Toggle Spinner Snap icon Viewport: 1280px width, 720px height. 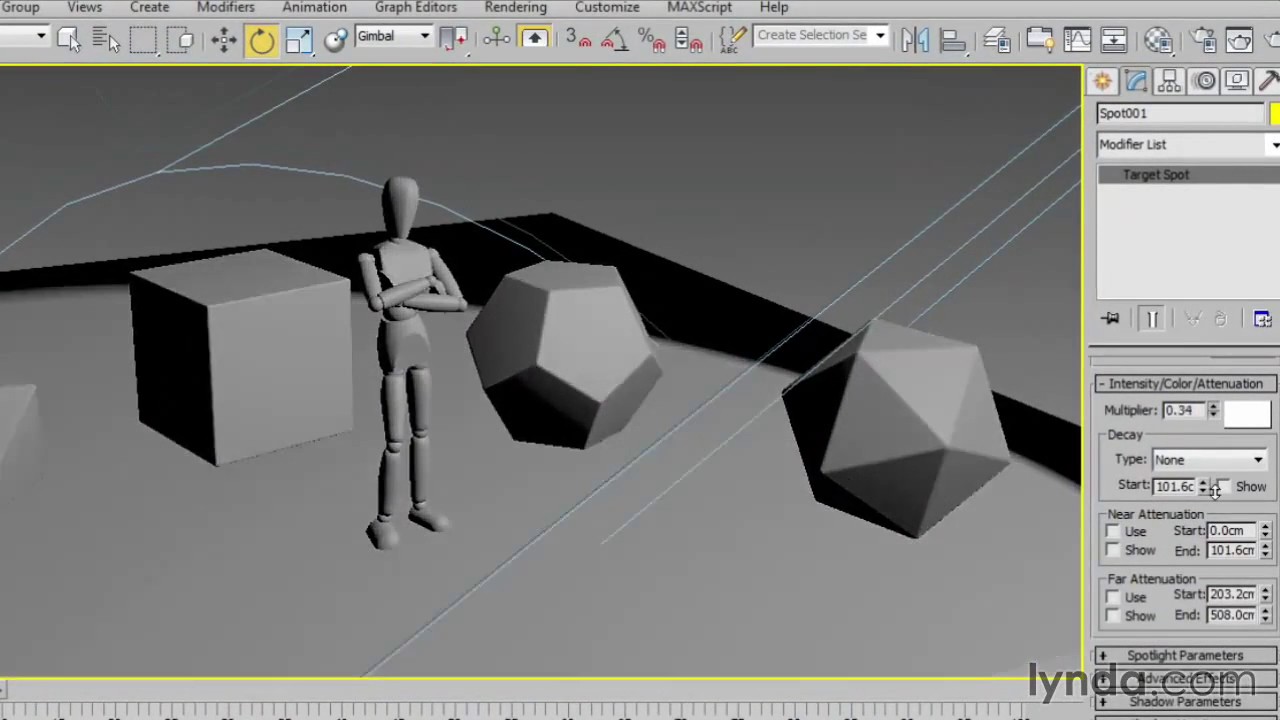point(688,39)
